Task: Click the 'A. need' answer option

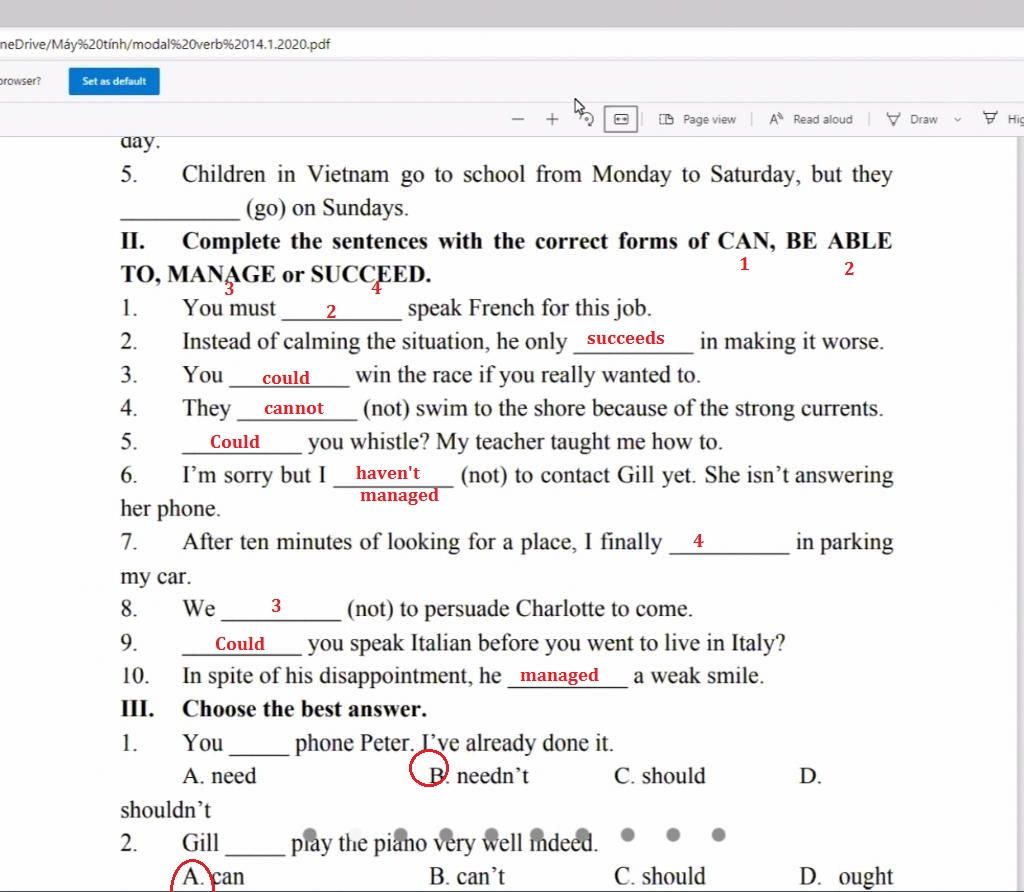Action: (219, 776)
